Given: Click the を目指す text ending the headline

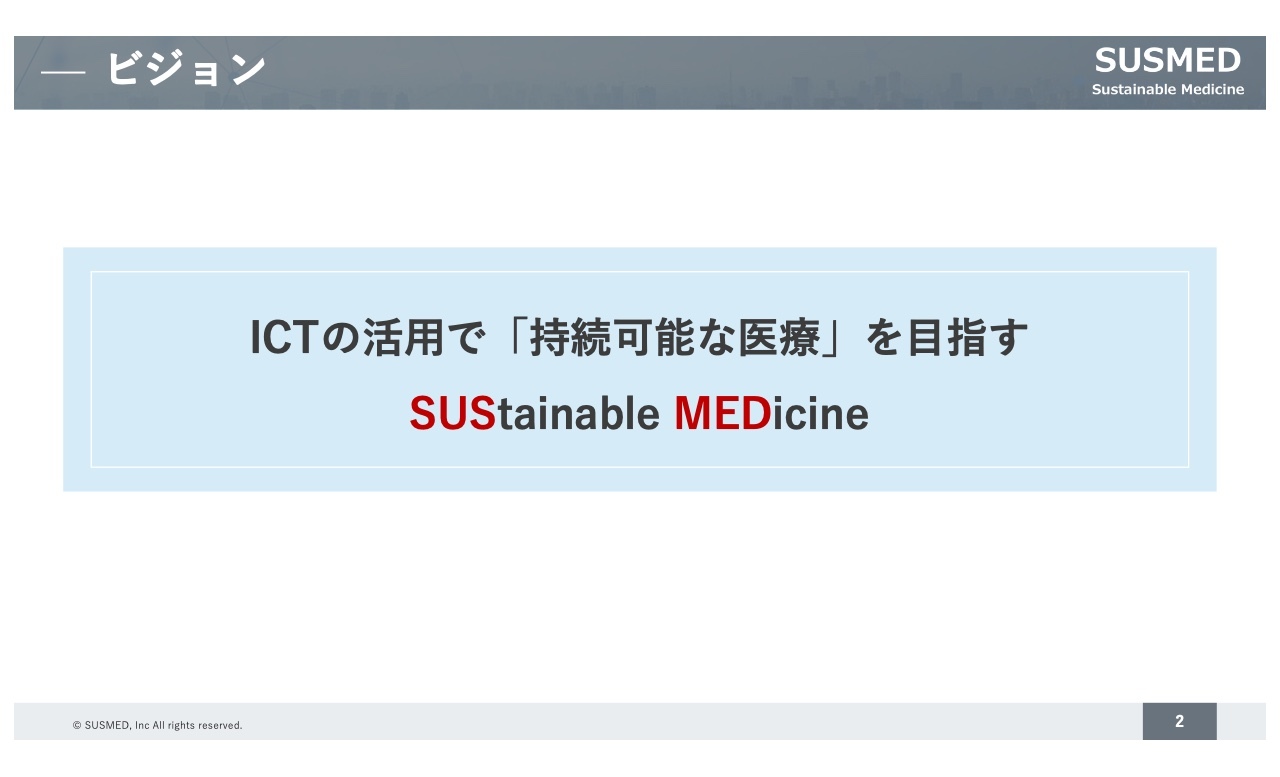Looking at the screenshot, I should [x=946, y=339].
